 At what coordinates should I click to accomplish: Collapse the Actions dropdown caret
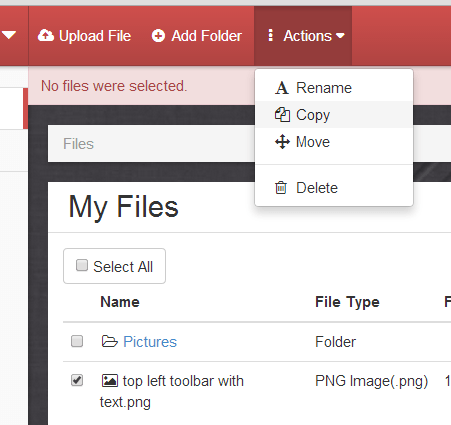[340, 36]
